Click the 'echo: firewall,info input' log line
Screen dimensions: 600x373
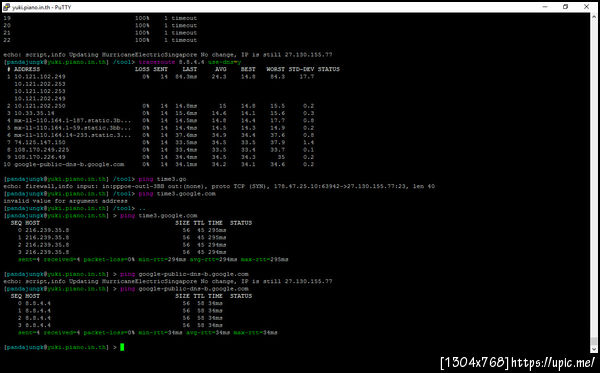coord(219,186)
